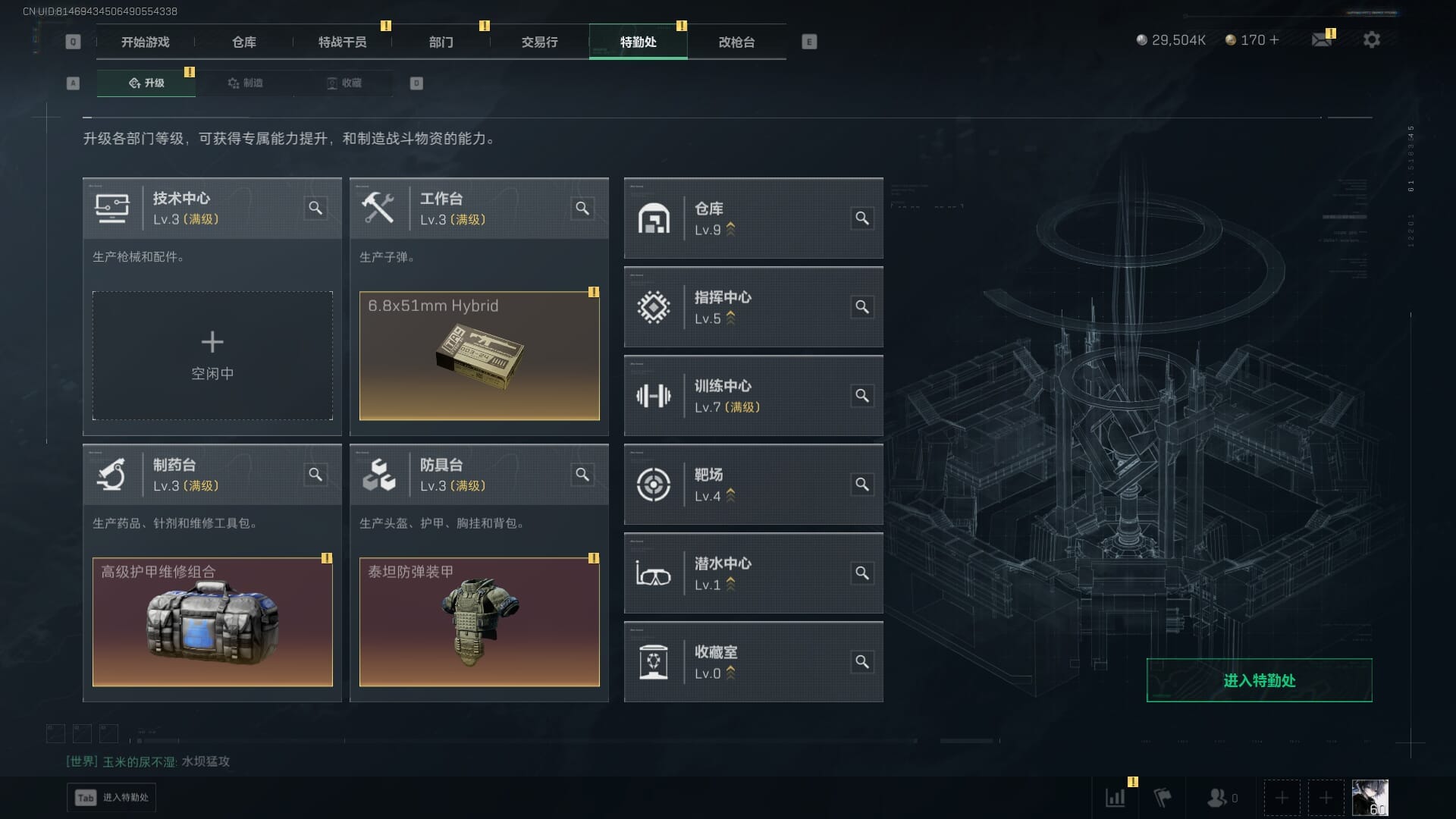Click the 进入特勤处 button
The width and height of the screenshot is (1456, 819).
[x=1259, y=680]
